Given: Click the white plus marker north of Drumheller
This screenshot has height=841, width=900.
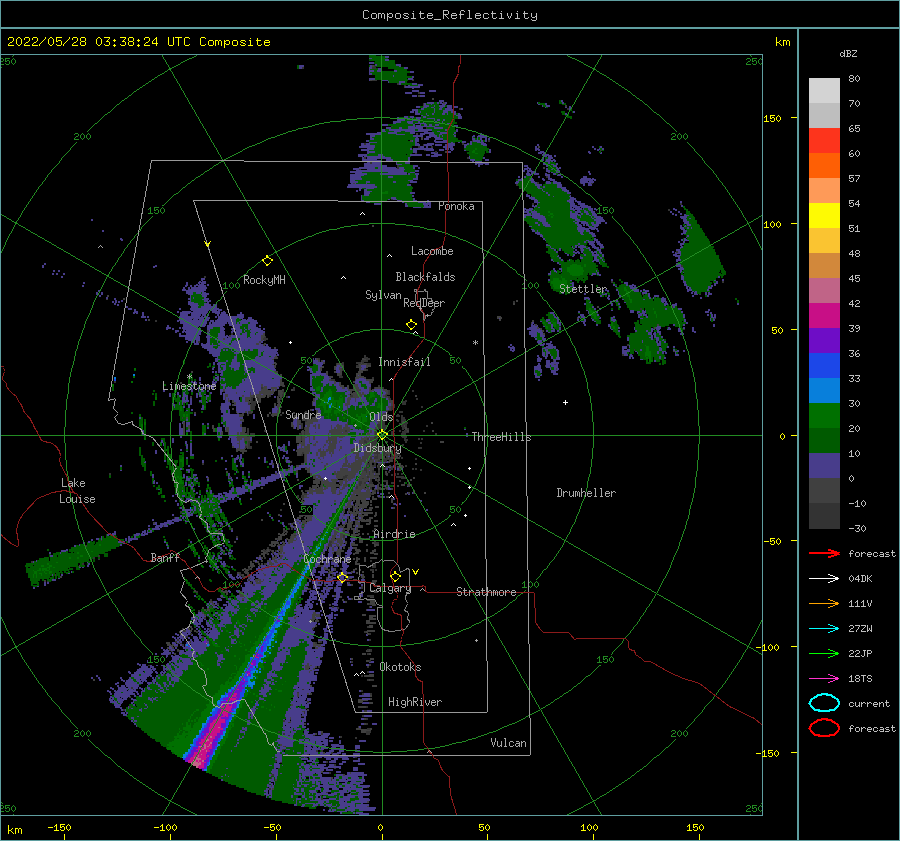Looking at the screenshot, I should [565, 402].
